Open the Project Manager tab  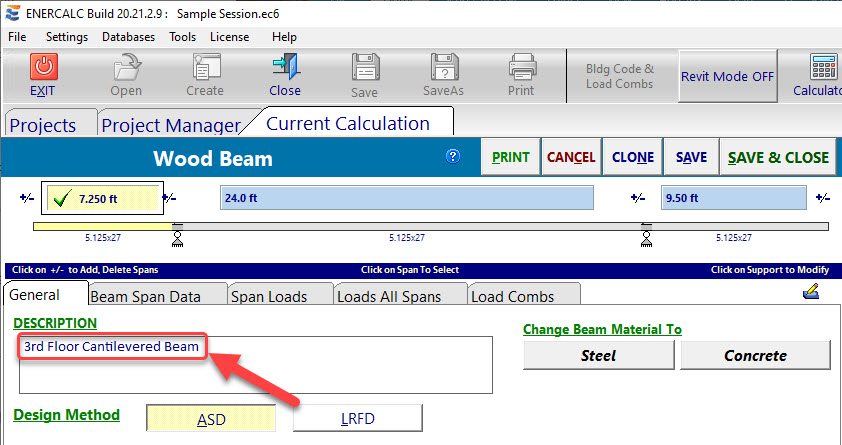171,125
